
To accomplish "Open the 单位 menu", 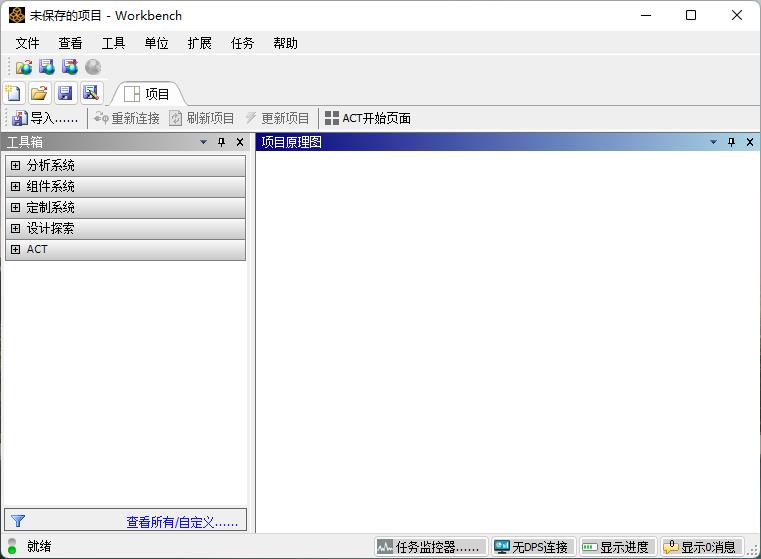I will [157, 43].
